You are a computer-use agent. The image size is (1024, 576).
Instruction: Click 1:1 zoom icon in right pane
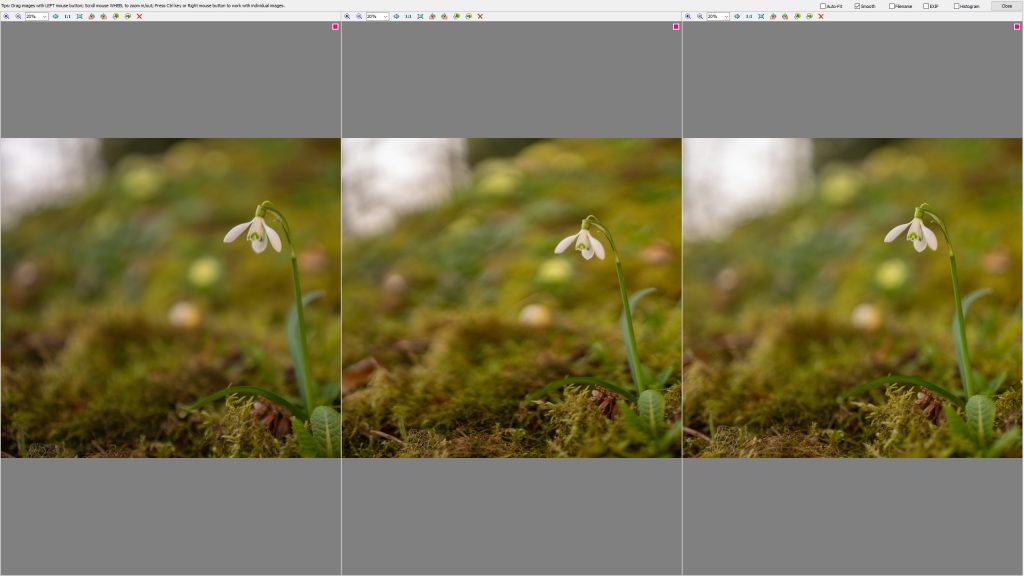(x=749, y=16)
